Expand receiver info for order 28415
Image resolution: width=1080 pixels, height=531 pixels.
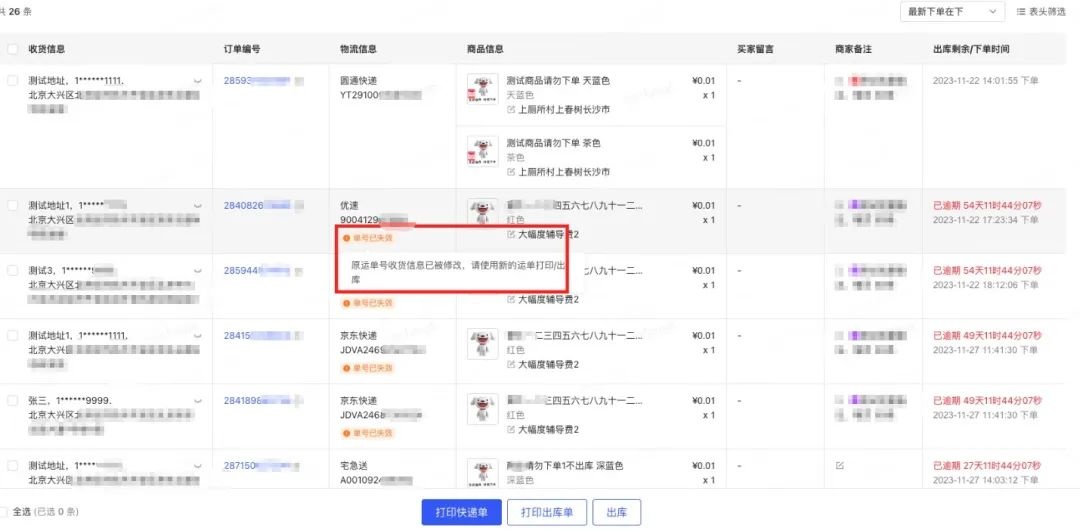pyautogui.click(x=198, y=336)
